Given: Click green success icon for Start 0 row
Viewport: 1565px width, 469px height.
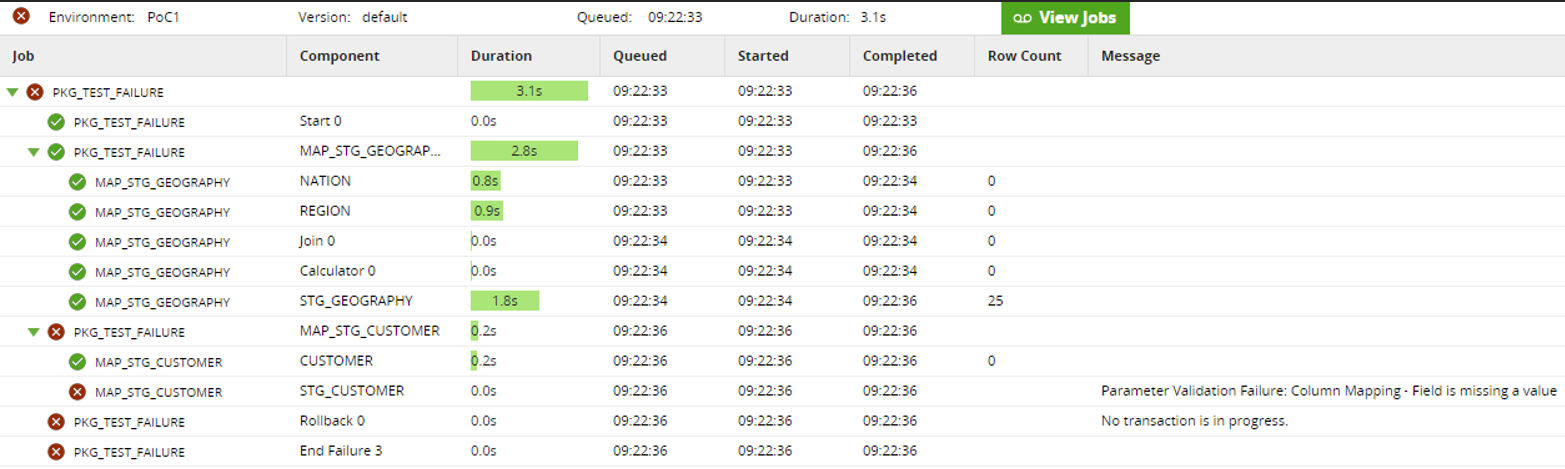Looking at the screenshot, I should pos(56,122).
